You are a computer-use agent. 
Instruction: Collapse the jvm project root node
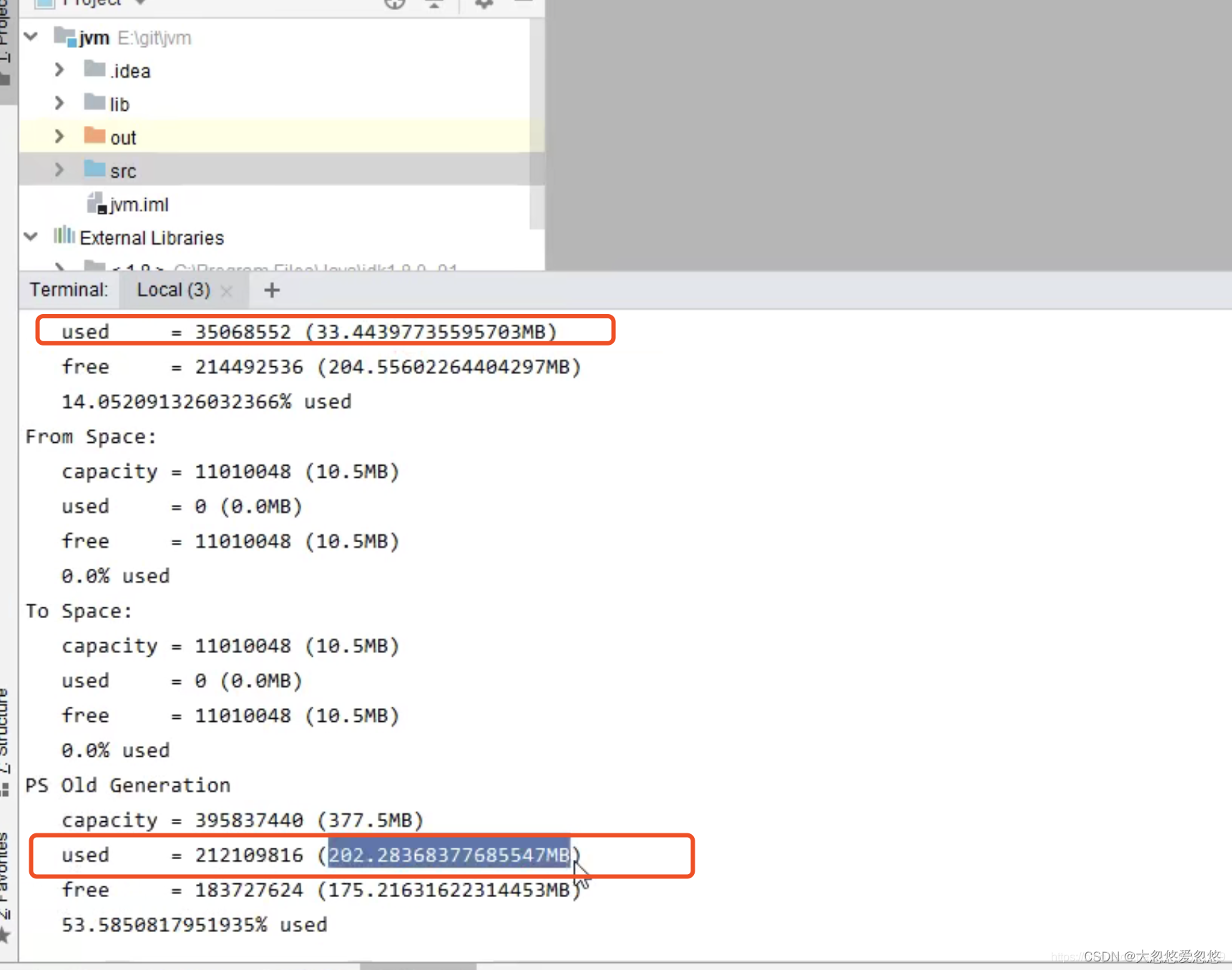click(x=31, y=36)
